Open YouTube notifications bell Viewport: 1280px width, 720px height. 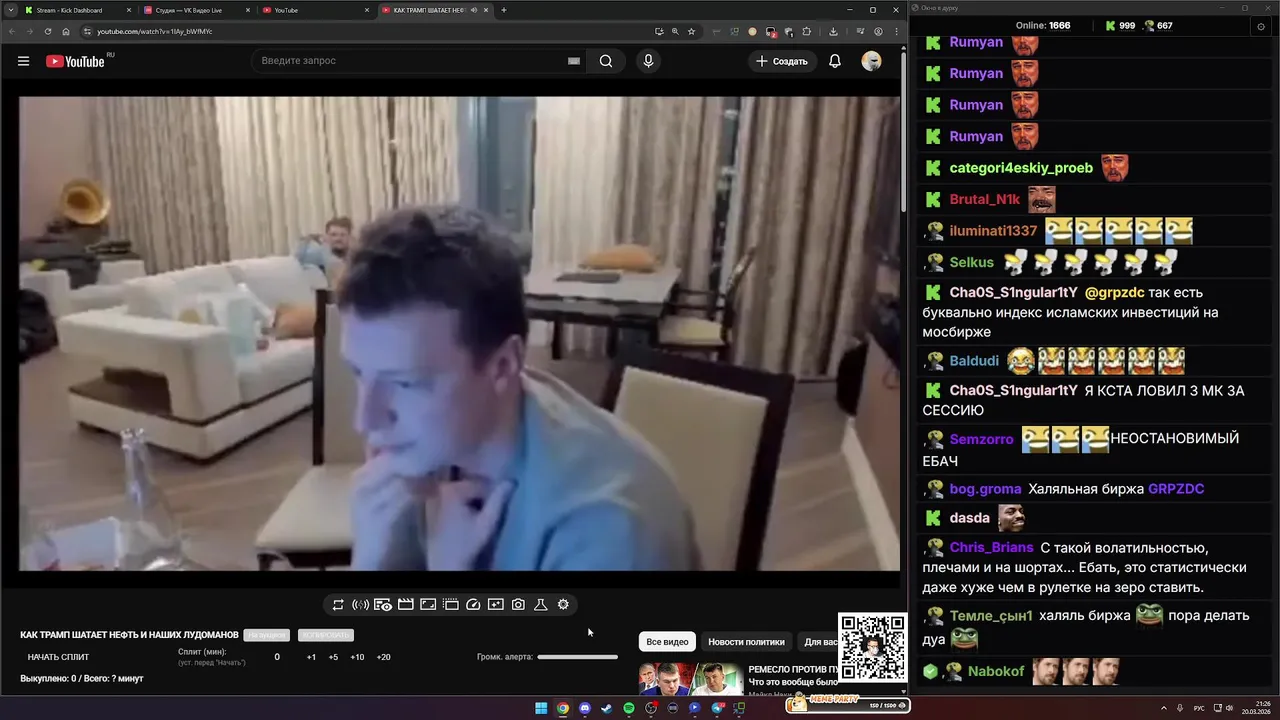tap(835, 61)
